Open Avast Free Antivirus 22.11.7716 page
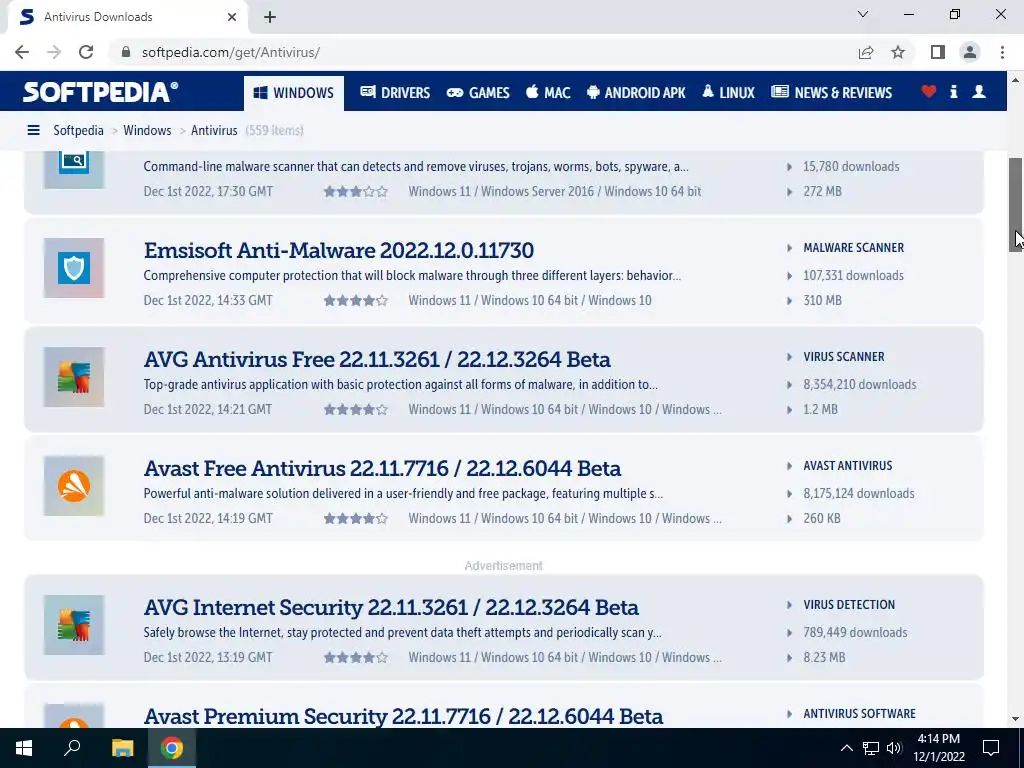 (x=383, y=468)
